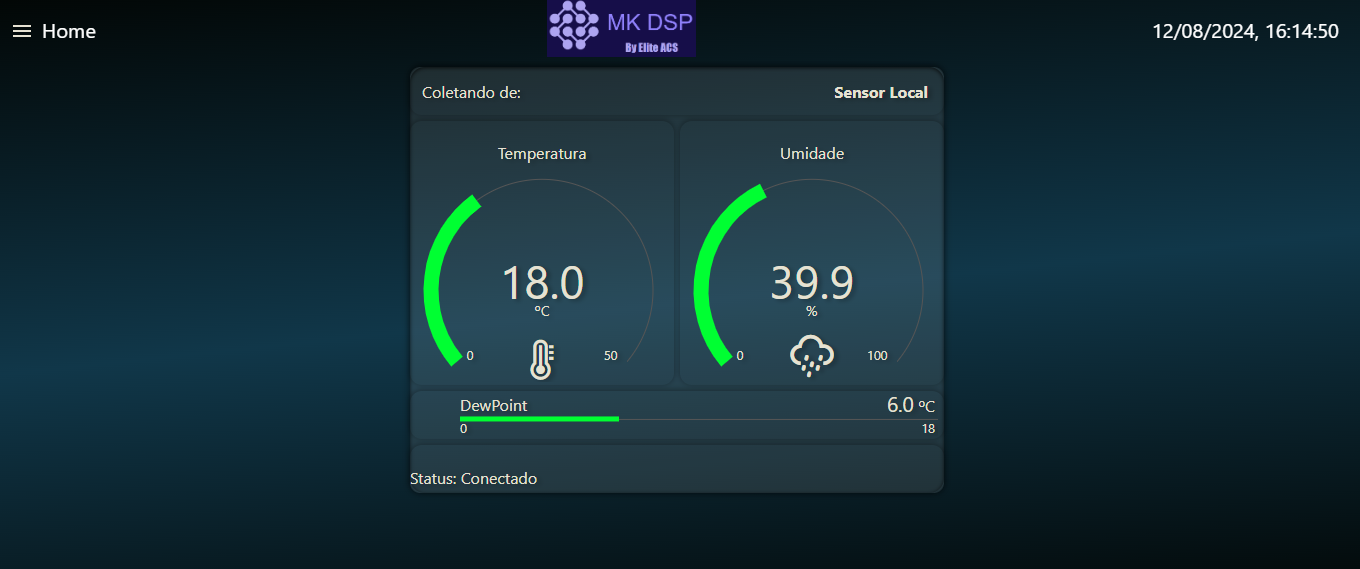Image resolution: width=1360 pixels, height=569 pixels.
Task: Click the 'By Elite ACS' text in logo
Action: 651,47
